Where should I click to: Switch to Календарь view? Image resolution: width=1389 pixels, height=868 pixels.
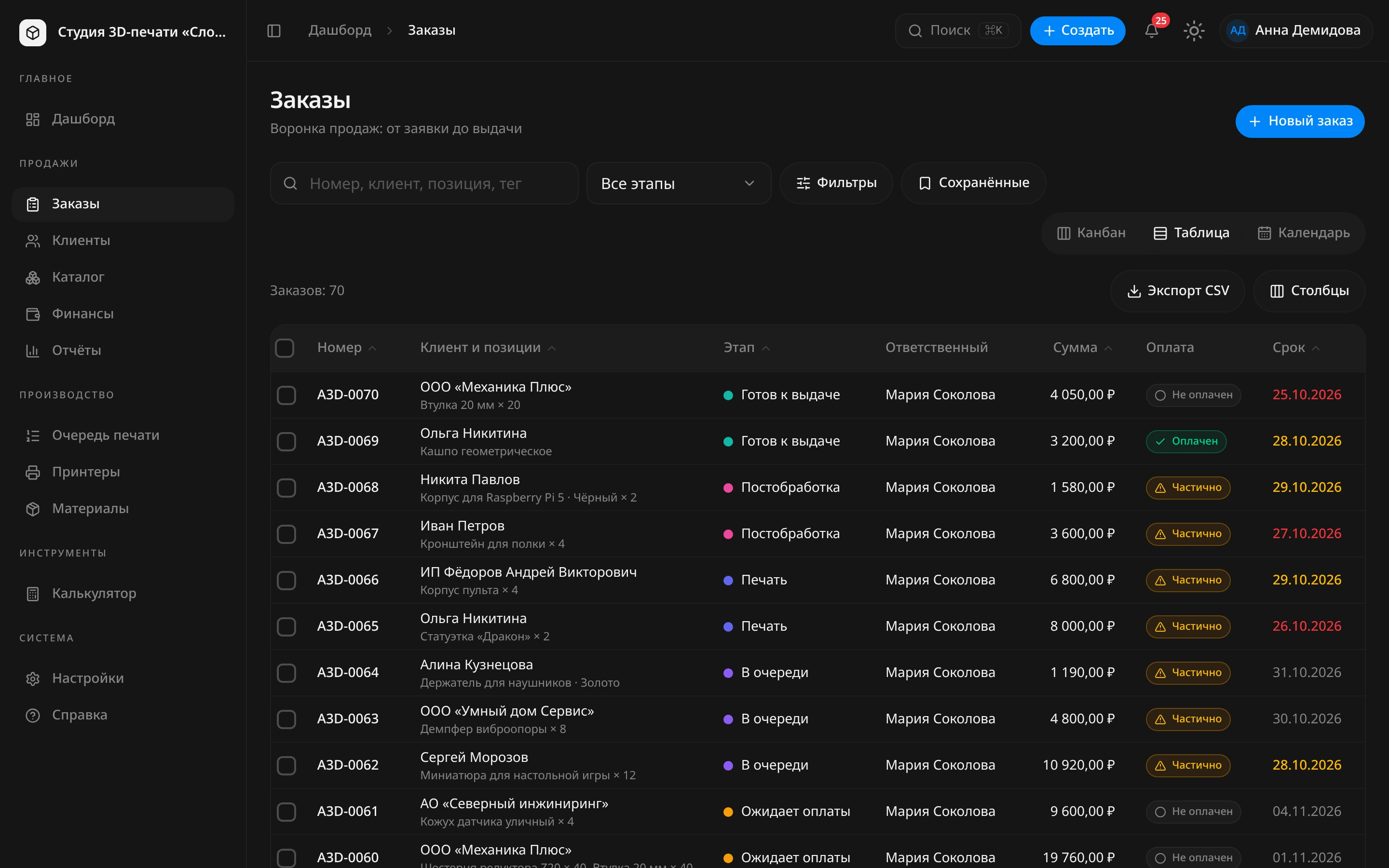[1303, 233]
